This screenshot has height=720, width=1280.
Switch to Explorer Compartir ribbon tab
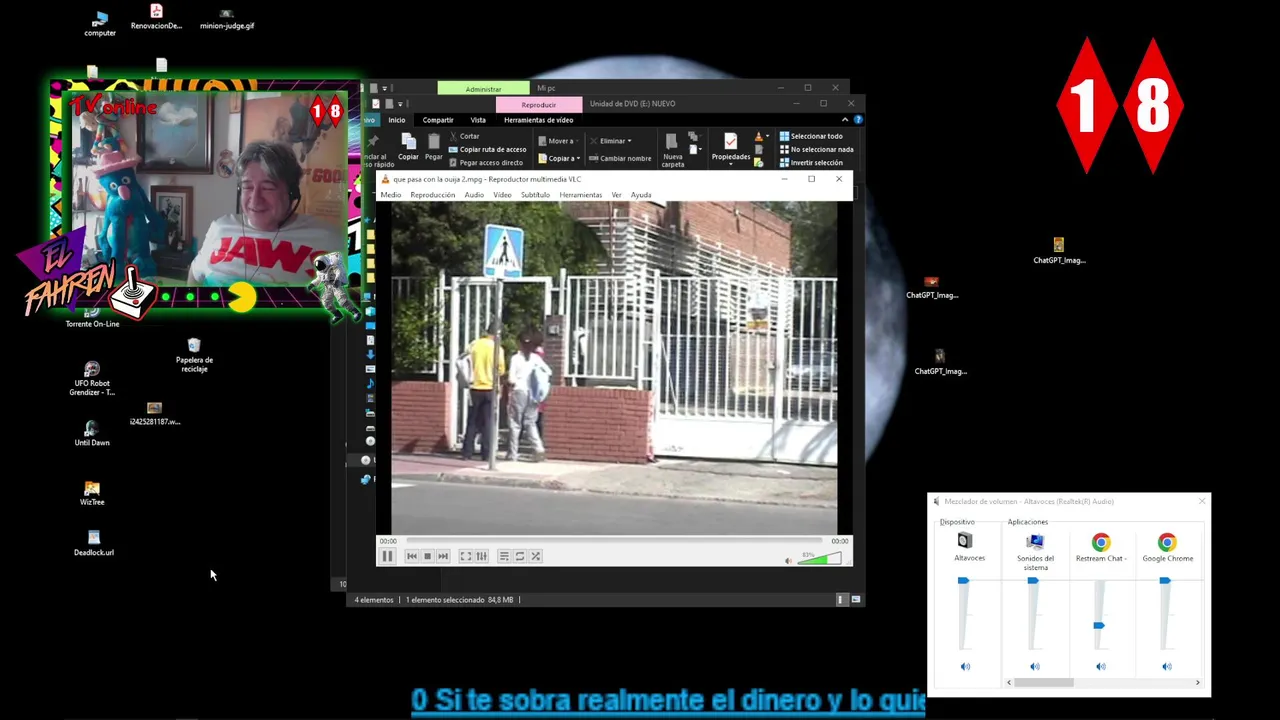coord(438,120)
